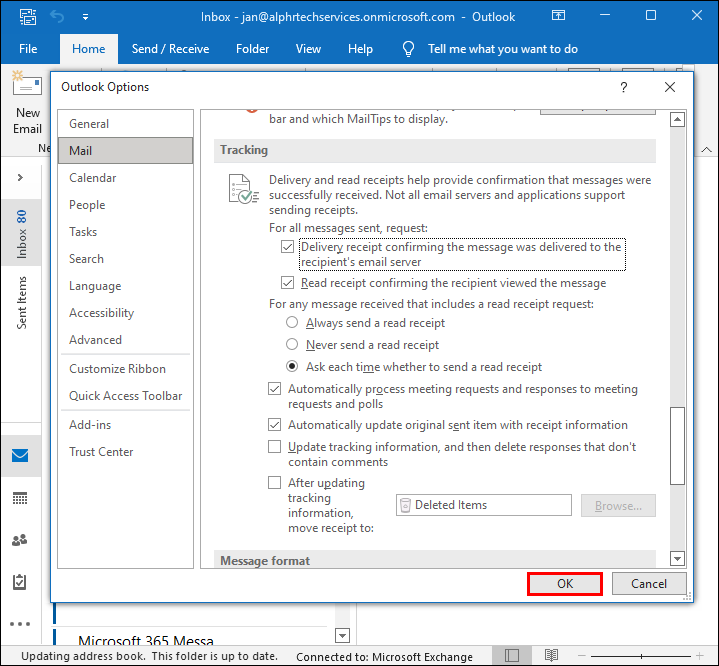Image resolution: width=719 pixels, height=666 pixels.
Task: Open the Calendar view icon
Action: tap(20, 498)
